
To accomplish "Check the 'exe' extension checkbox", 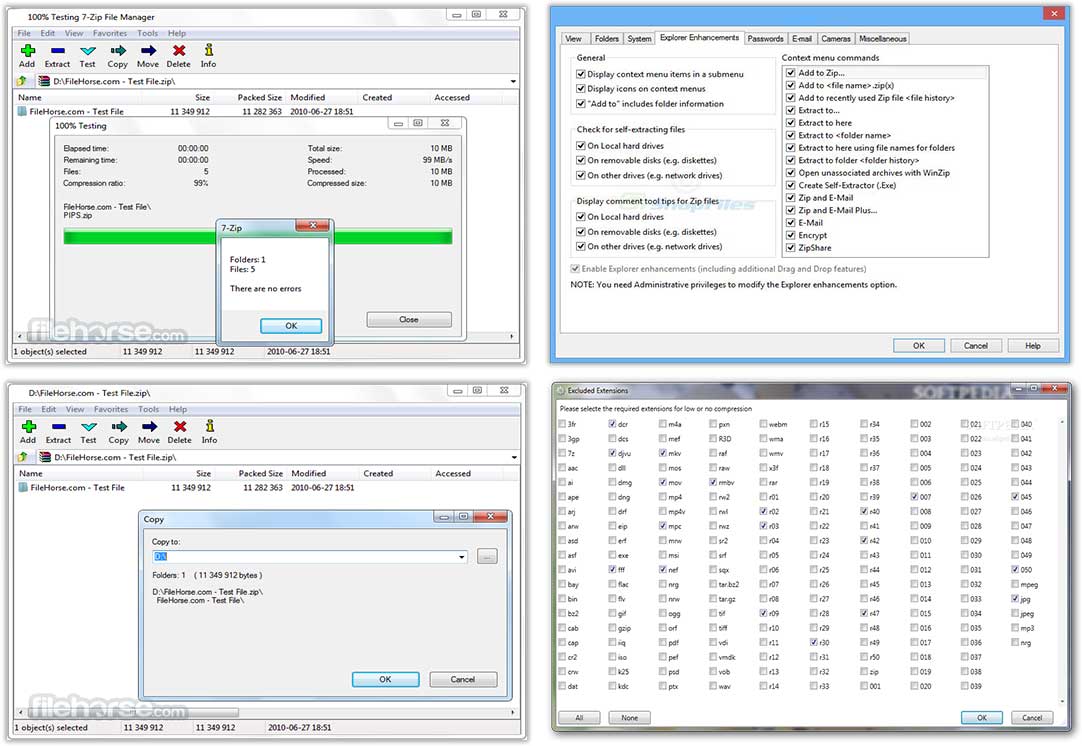I will pyautogui.click(x=612, y=555).
